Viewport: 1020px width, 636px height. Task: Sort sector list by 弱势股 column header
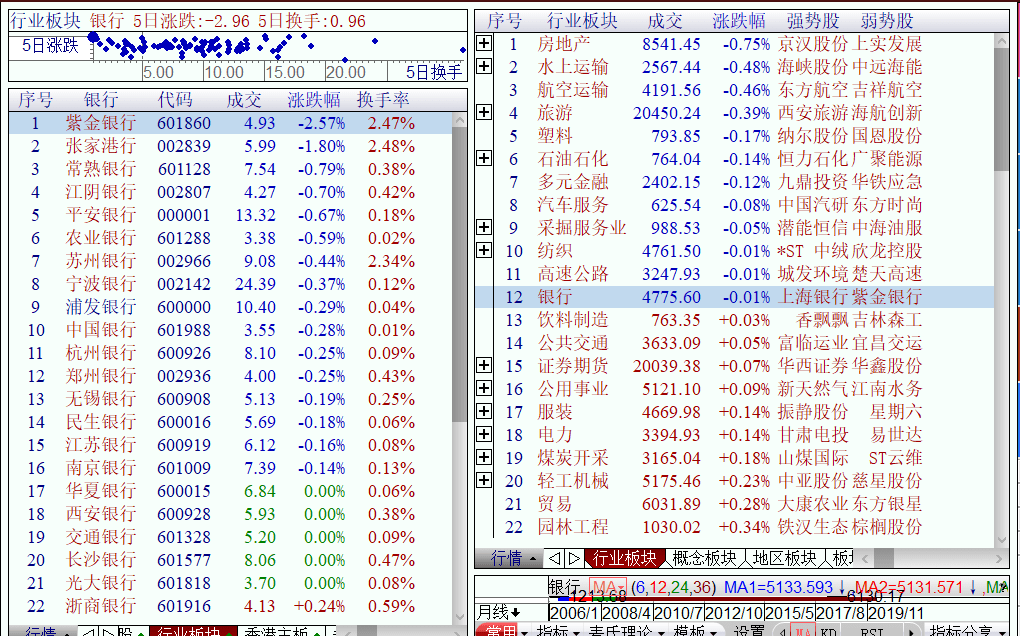pyautogui.click(x=887, y=21)
